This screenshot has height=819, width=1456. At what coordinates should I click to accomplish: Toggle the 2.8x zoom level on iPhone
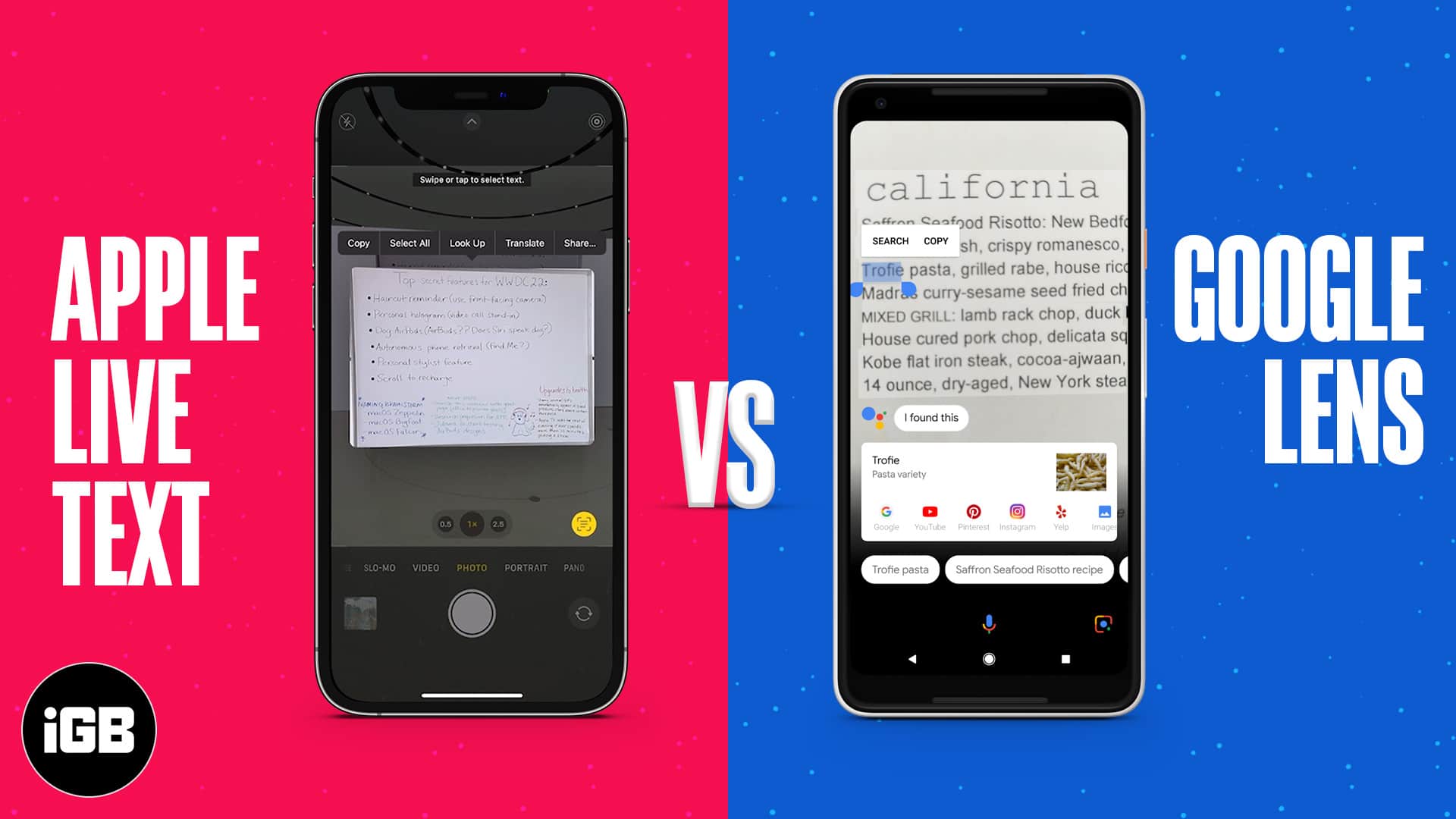(498, 524)
